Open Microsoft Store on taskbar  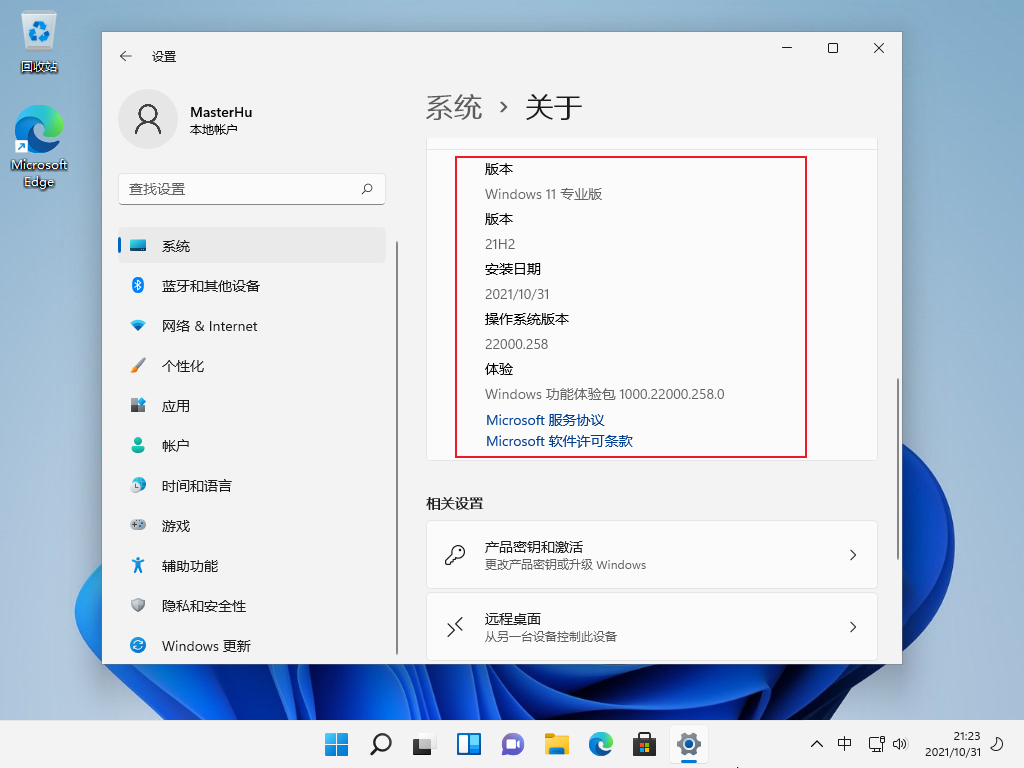click(x=645, y=744)
